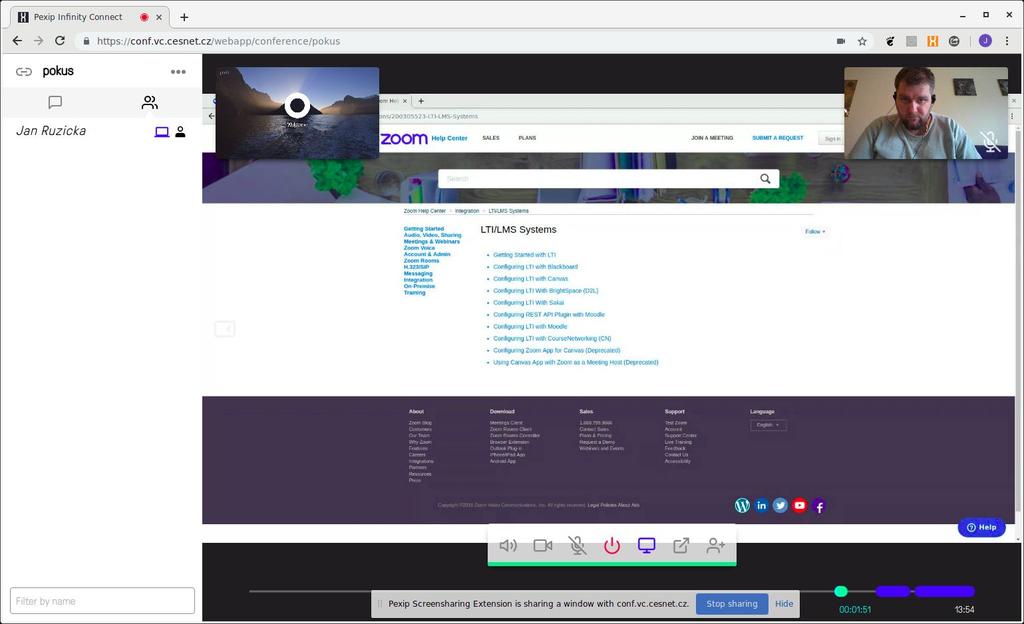Go back in browser history
Image resolution: width=1024 pixels, height=624 pixels.
point(18,40)
